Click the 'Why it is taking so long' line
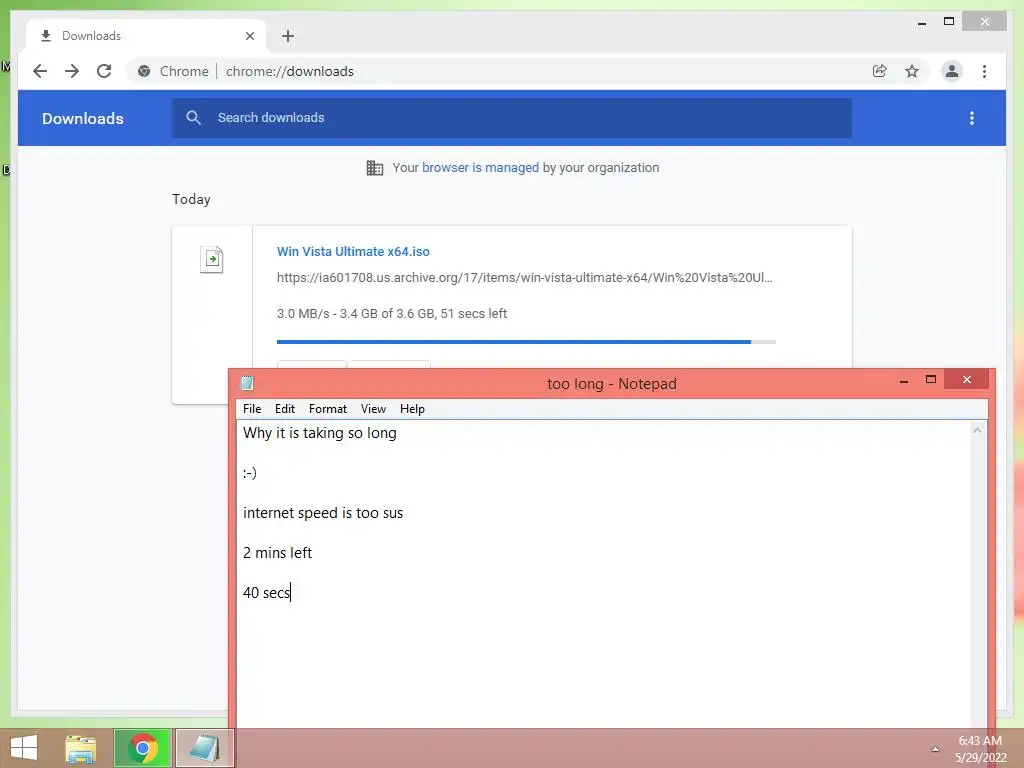 (x=319, y=433)
